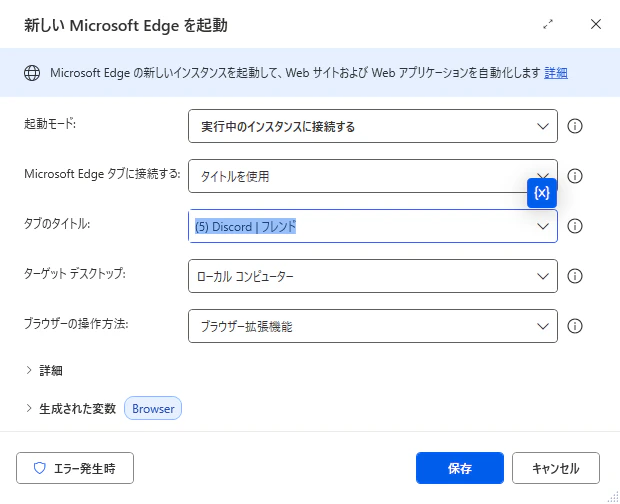Click the キャンセル button
The image size is (620, 504).
click(556, 468)
